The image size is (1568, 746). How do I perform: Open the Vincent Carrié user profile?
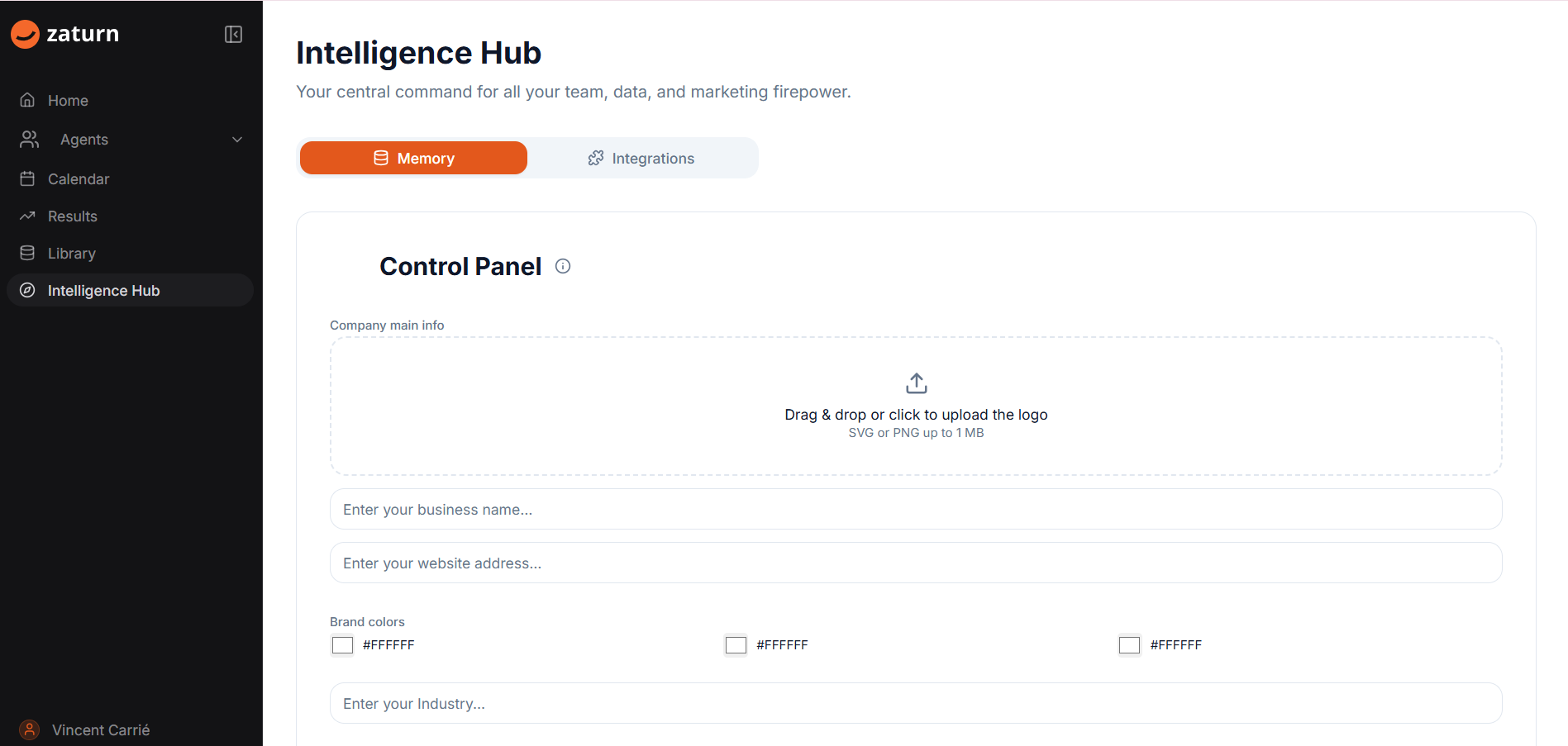click(100, 729)
